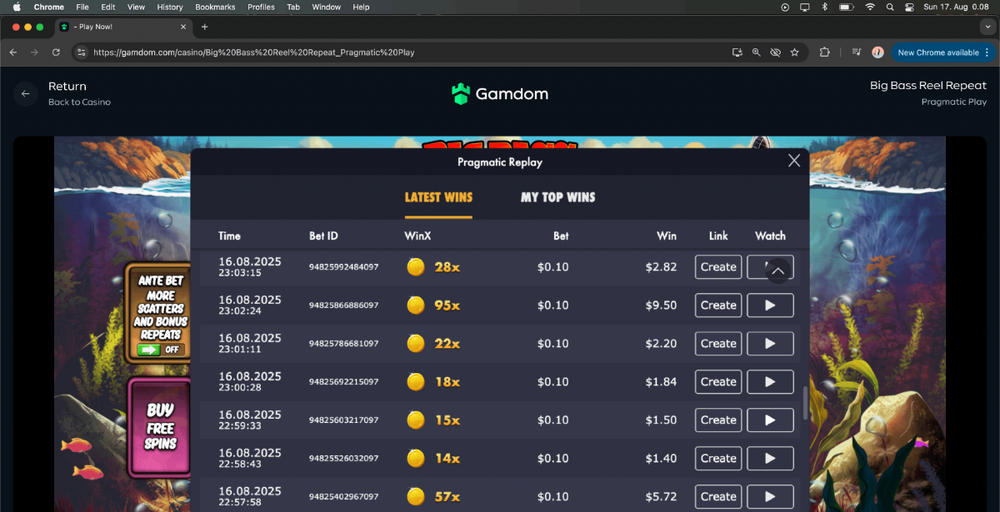Click the gold coin beside 18x
The image size is (1000, 512).
416,382
